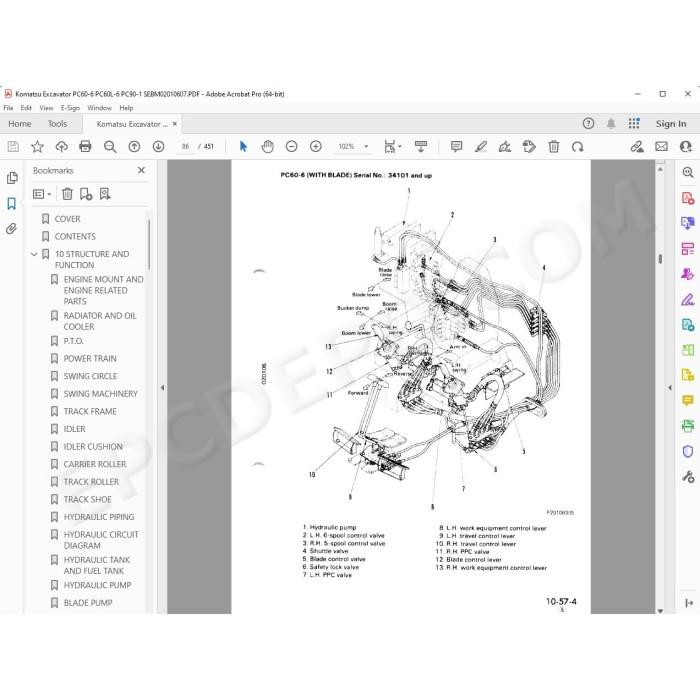Switch to the Tools tab
The image size is (700, 700).
click(58, 124)
